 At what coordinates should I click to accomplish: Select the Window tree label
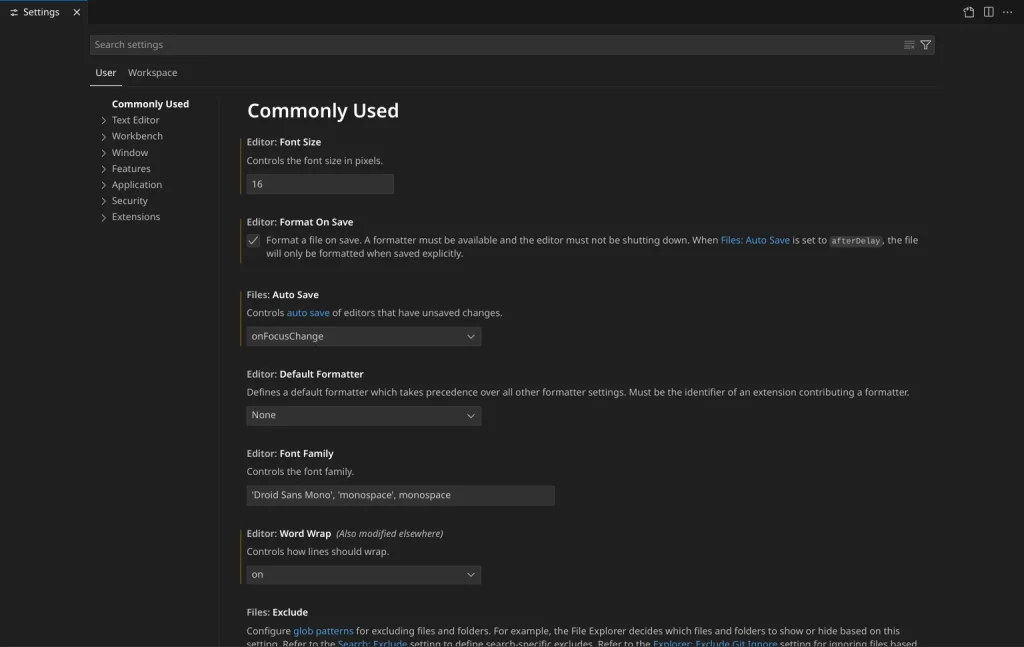pyautogui.click(x=130, y=153)
